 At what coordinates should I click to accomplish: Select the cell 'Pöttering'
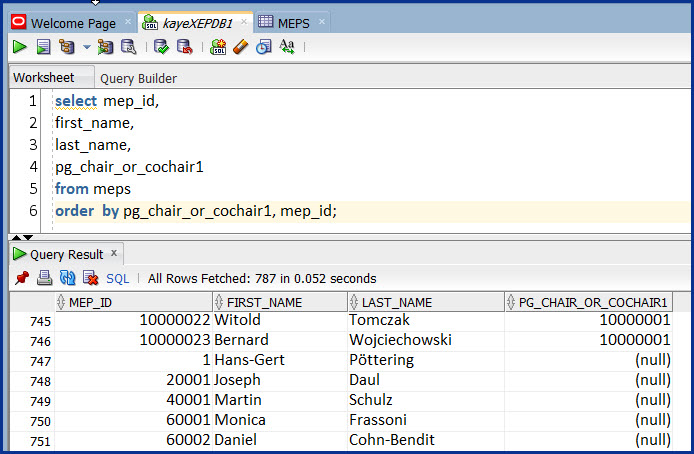[x=426, y=360]
